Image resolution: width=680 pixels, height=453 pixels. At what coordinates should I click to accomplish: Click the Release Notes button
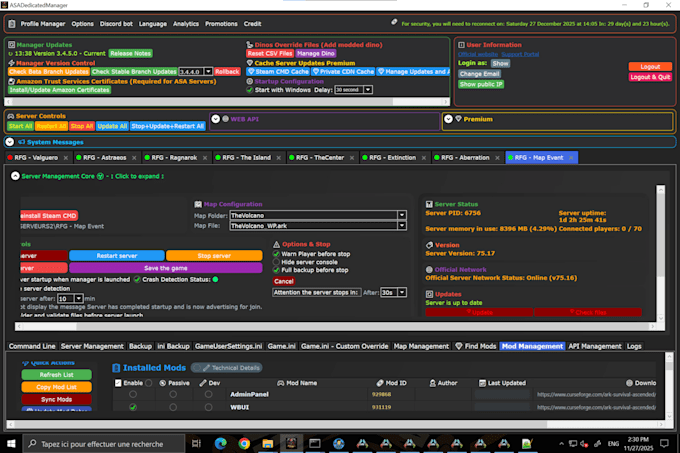click(x=131, y=53)
